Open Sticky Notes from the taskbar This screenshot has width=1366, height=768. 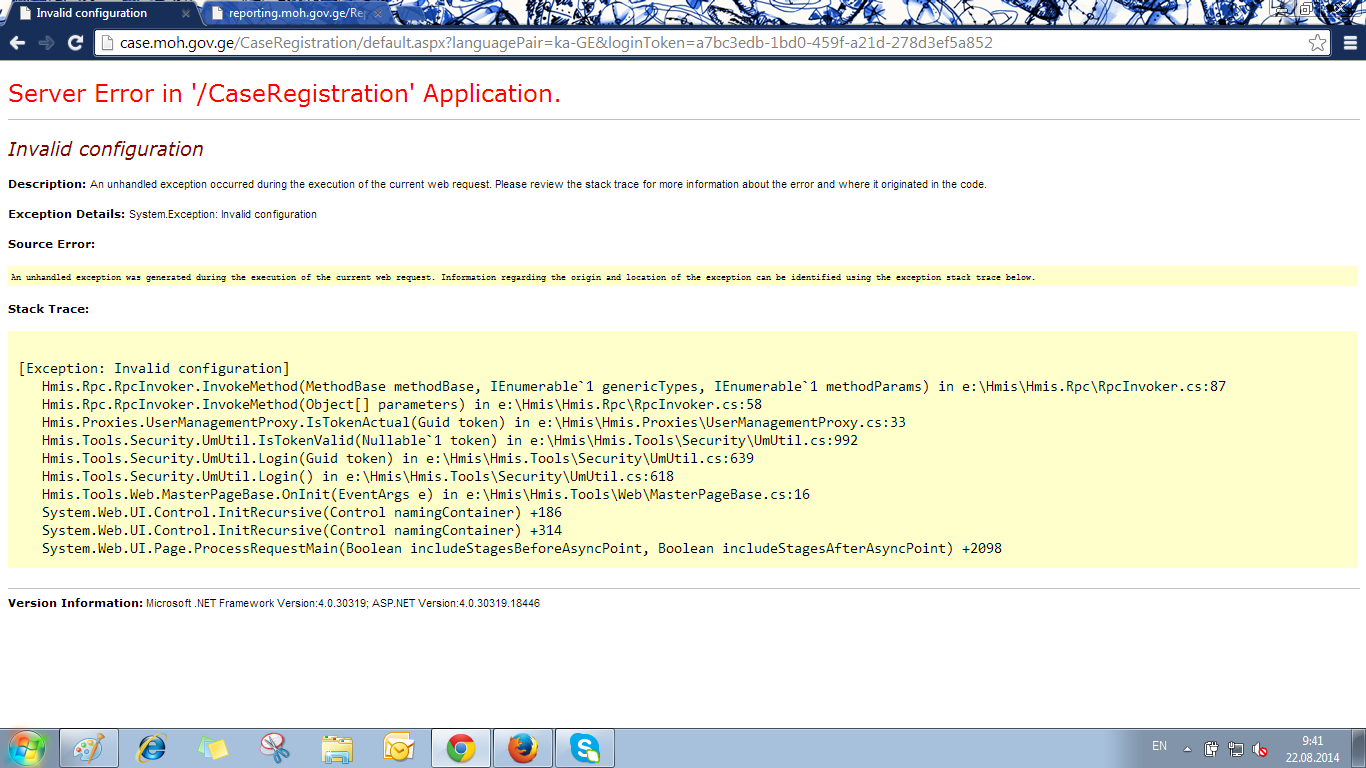click(213, 748)
